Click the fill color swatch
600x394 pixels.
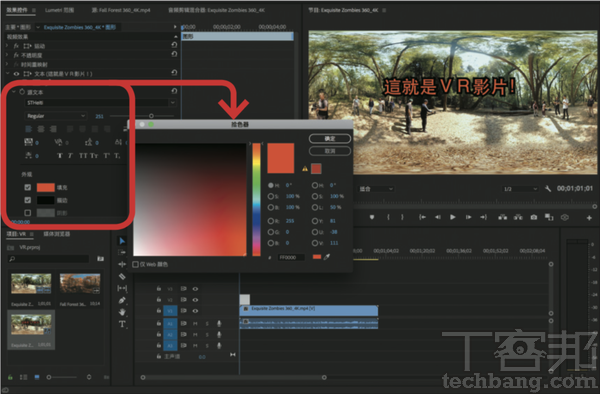point(46,187)
